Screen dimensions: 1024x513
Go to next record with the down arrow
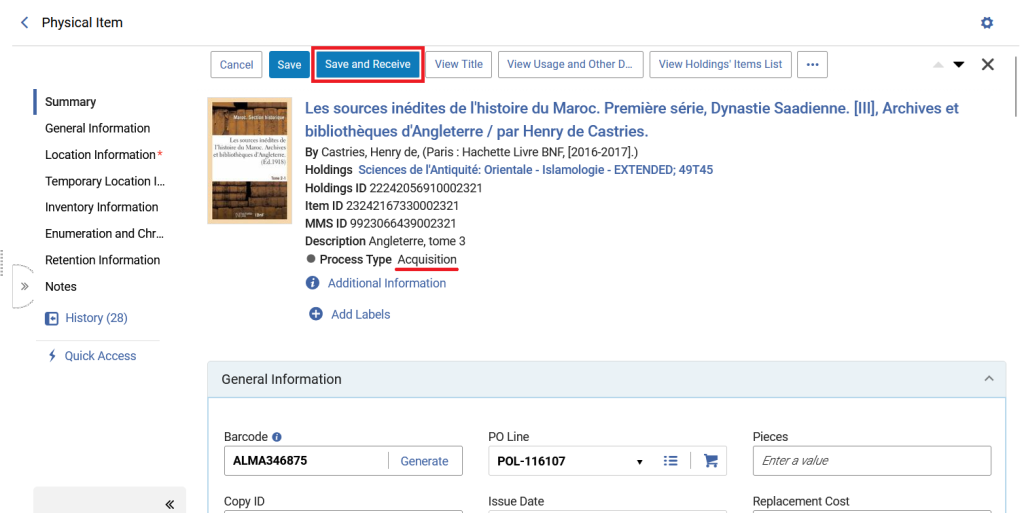[959, 65]
